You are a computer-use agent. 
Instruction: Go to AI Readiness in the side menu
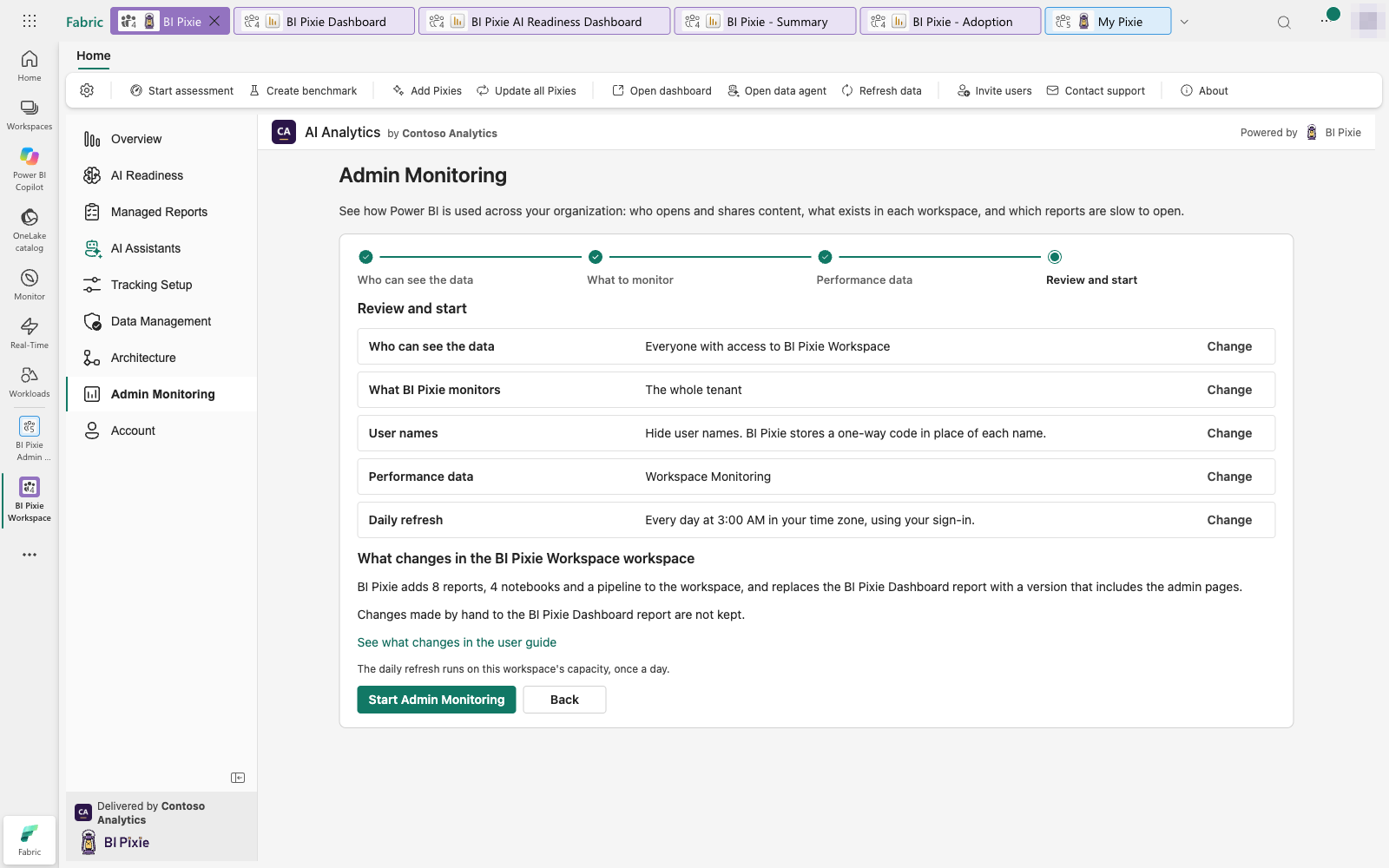click(161, 175)
